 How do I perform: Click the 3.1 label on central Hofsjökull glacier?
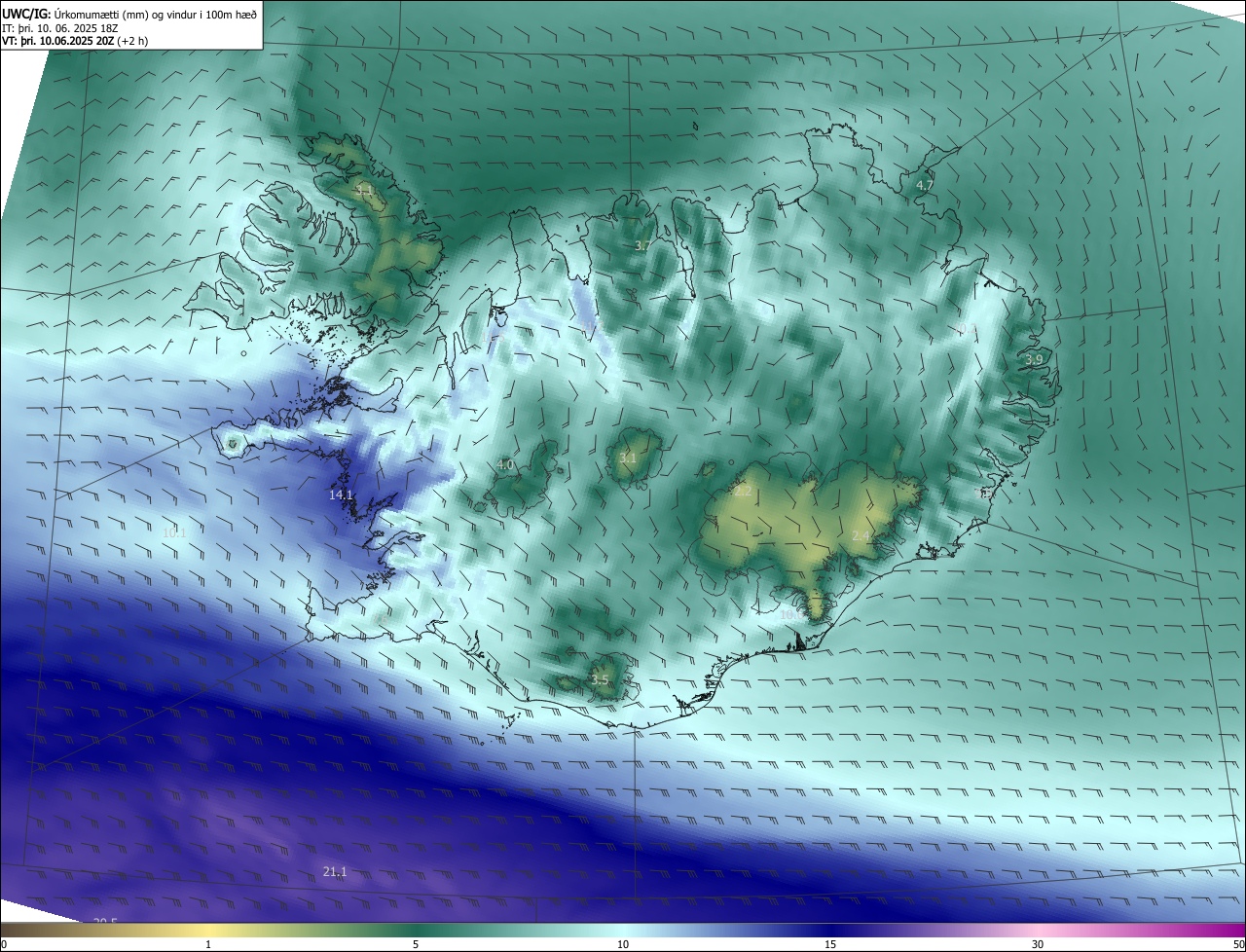click(628, 458)
